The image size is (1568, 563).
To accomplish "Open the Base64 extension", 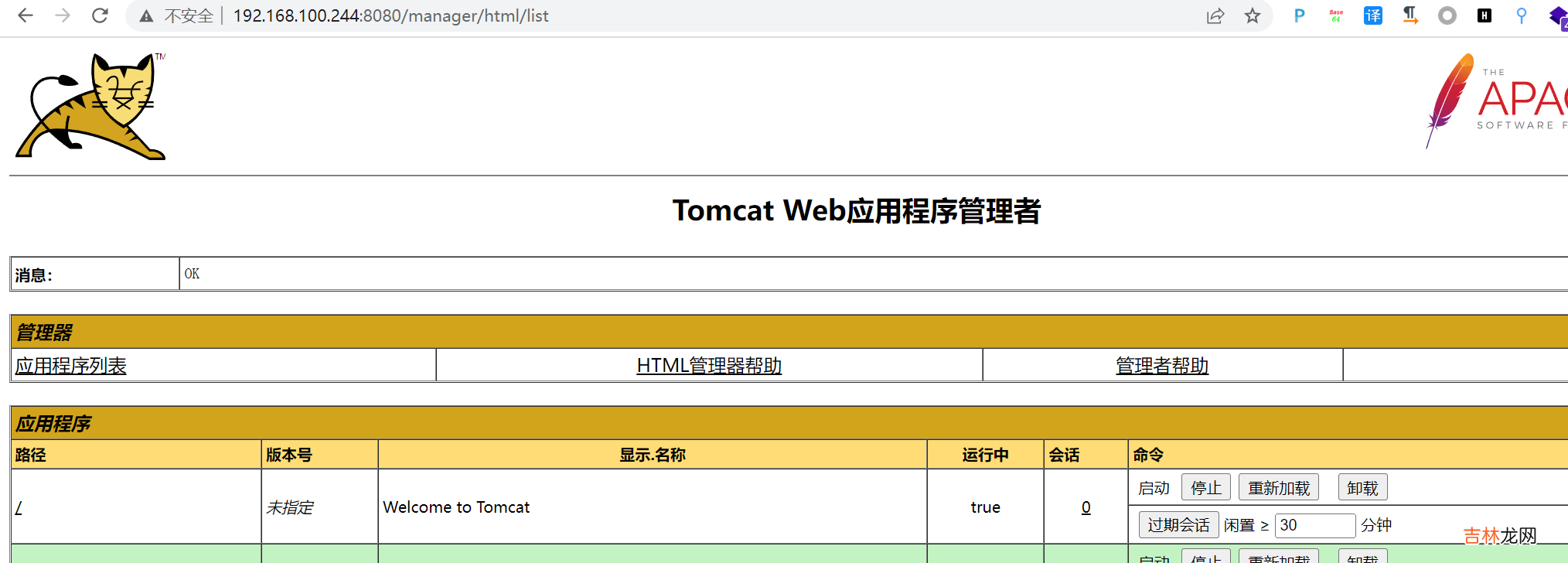I will (1336, 15).
